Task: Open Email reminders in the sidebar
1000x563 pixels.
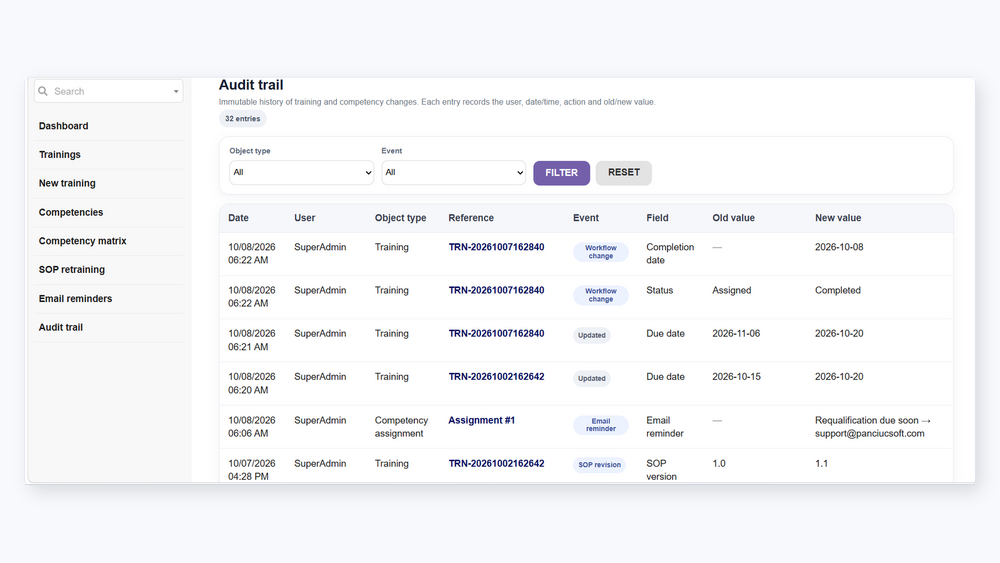Action: 75,298
